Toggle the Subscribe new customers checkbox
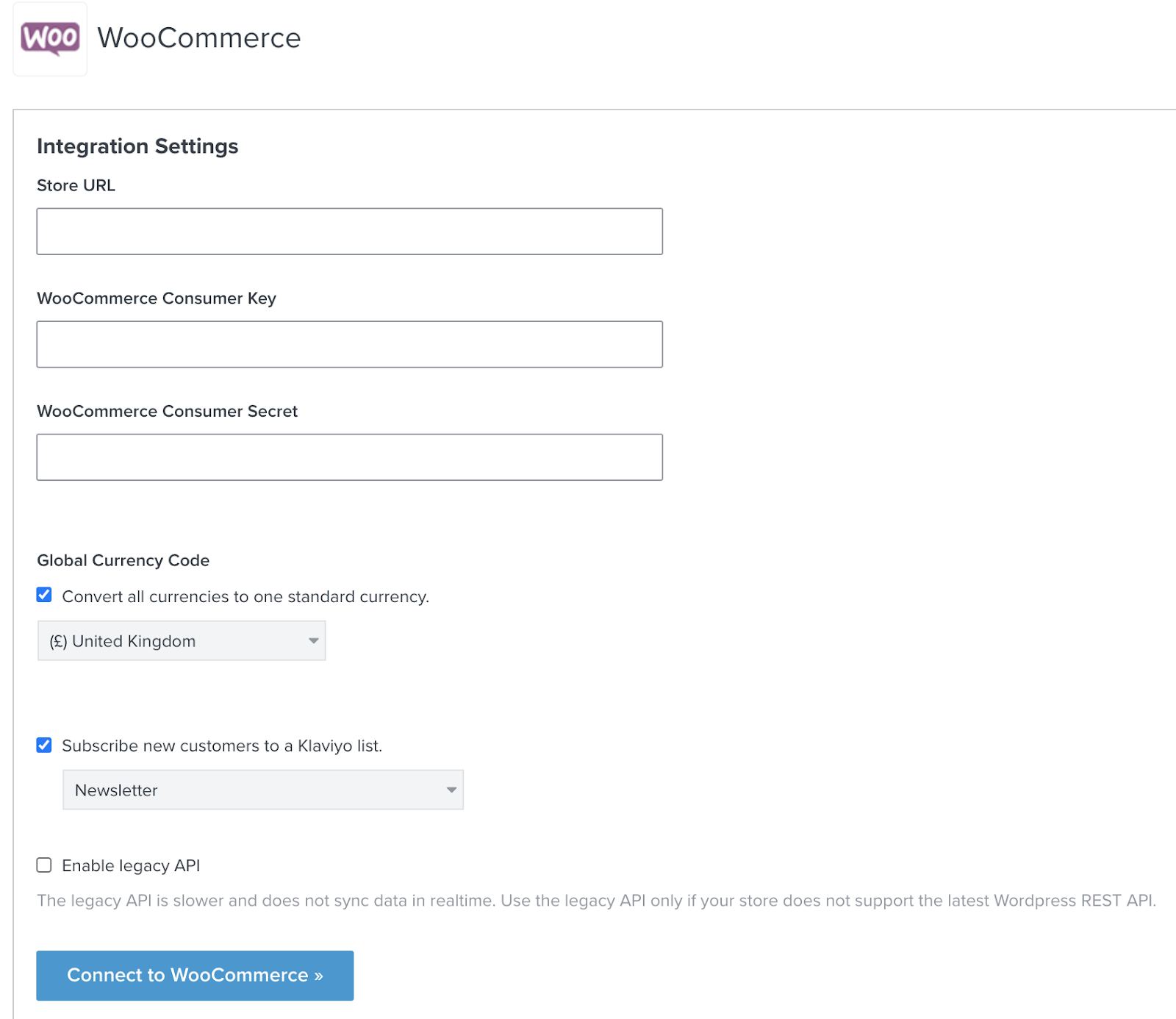Viewport: 1176px width, 1019px height. coord(44,746)
